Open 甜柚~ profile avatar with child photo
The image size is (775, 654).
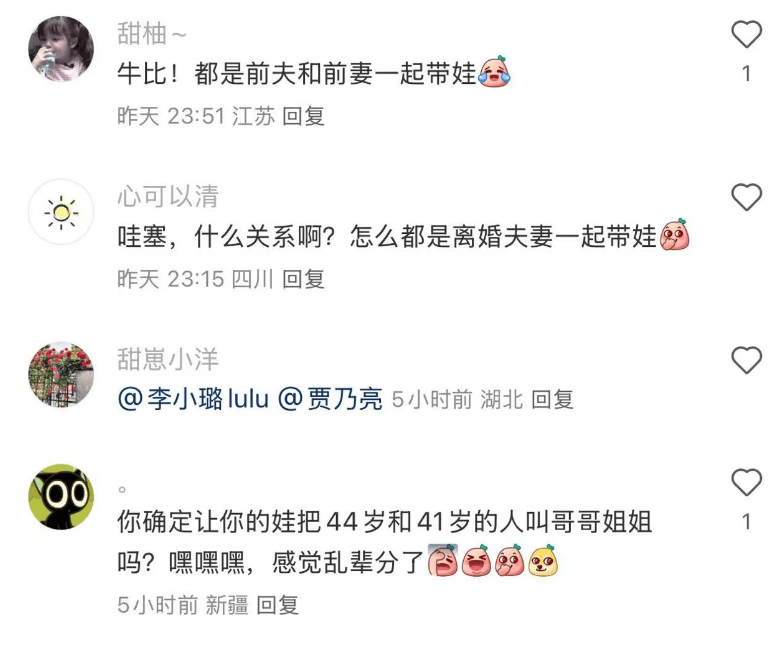tap(61, 48)
